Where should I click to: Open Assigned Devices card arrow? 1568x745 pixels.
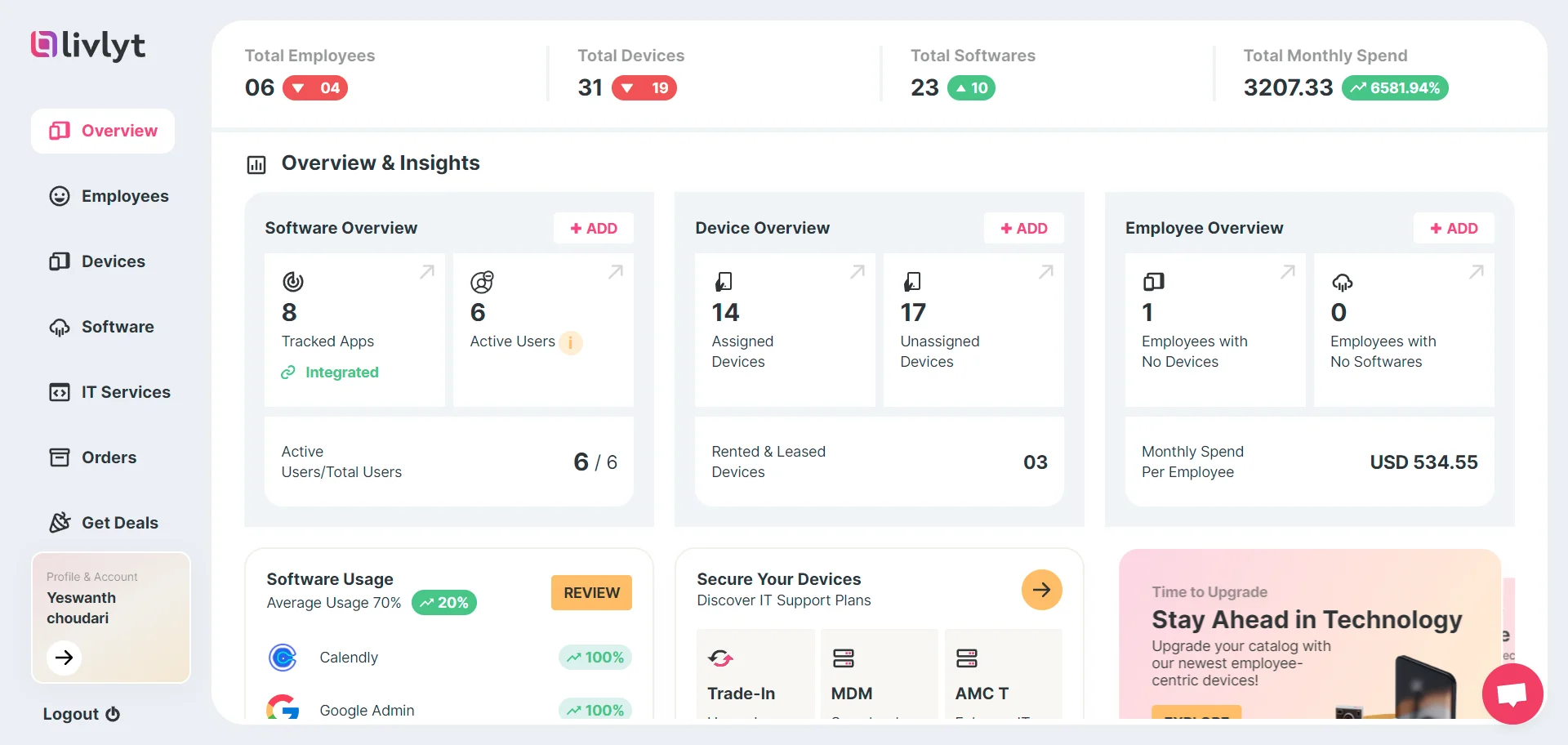pos(857,272)
